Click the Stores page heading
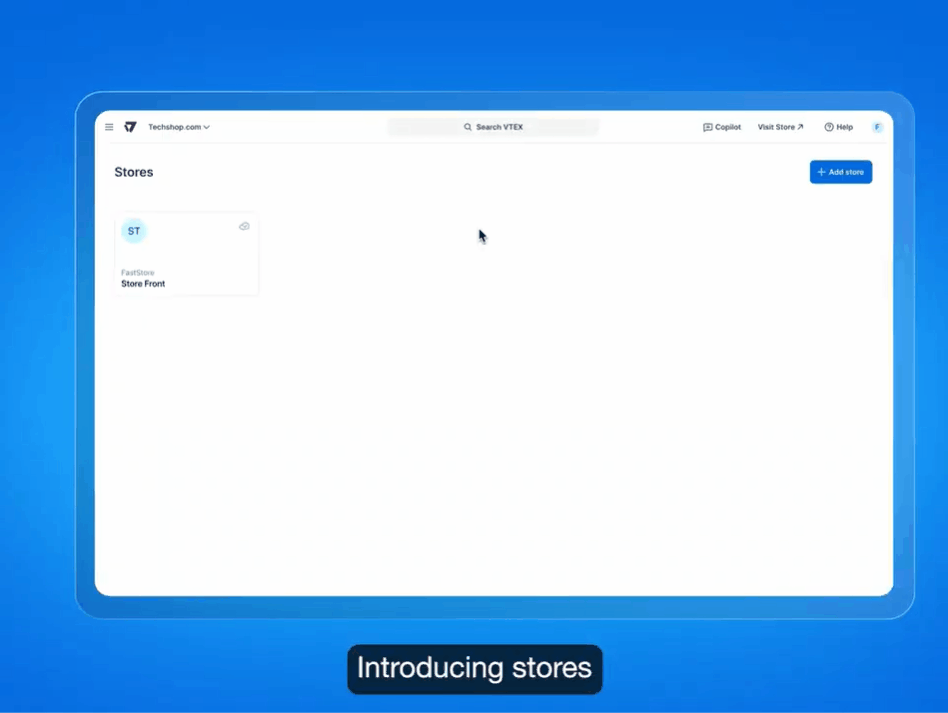The image size is (948, 713). pyautogui.click(x=134, y=172)
